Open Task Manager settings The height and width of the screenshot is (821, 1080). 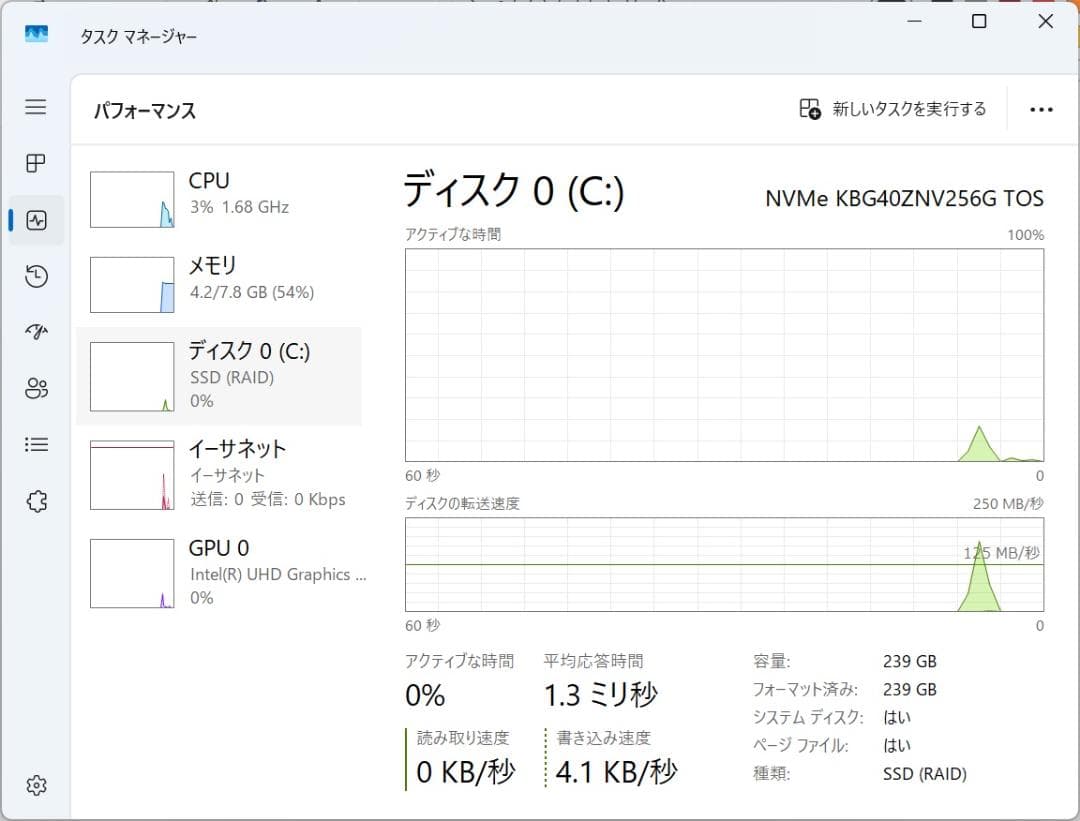pos(35,786)
